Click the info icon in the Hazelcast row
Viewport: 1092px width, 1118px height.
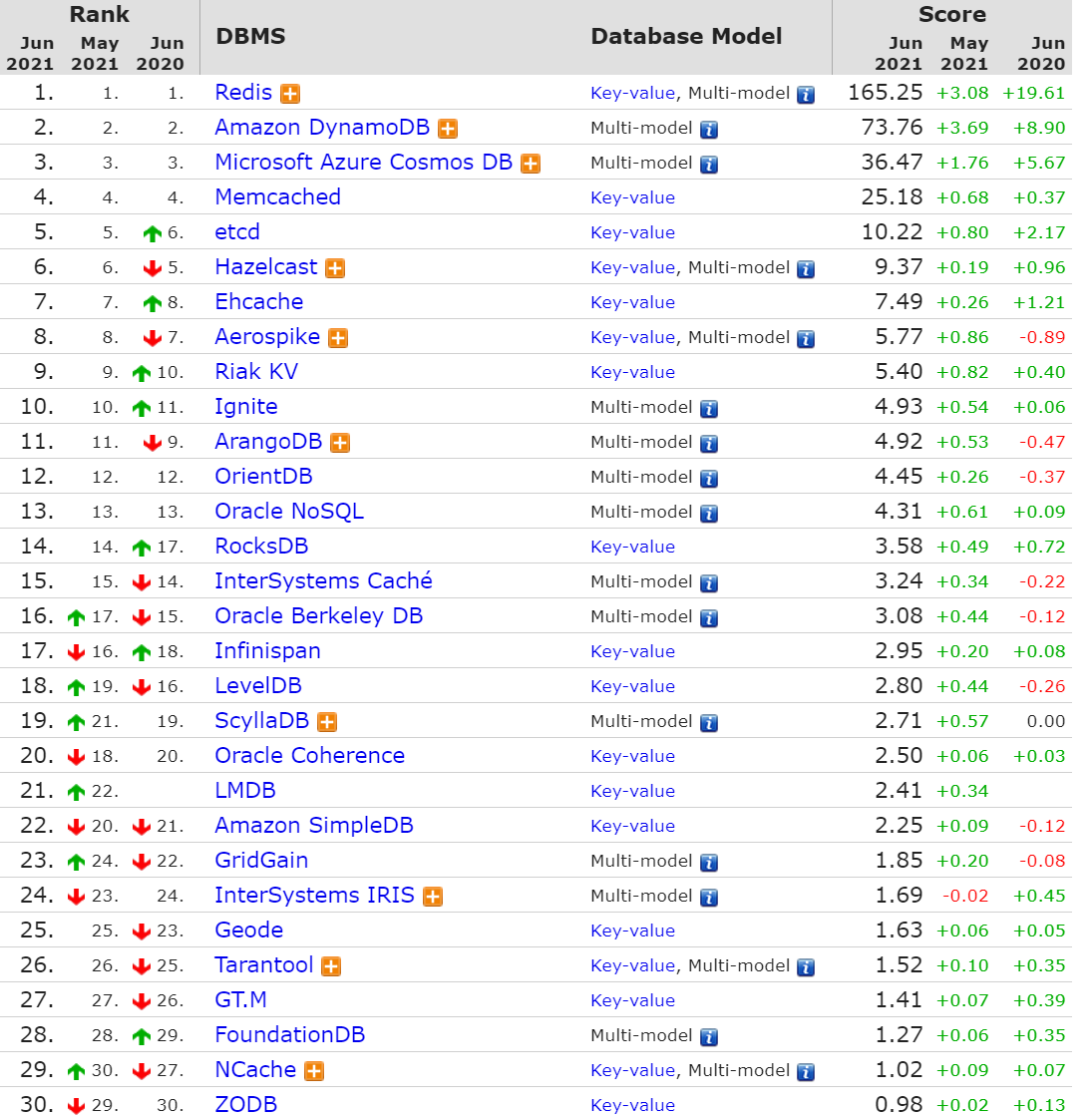point(806,269)
